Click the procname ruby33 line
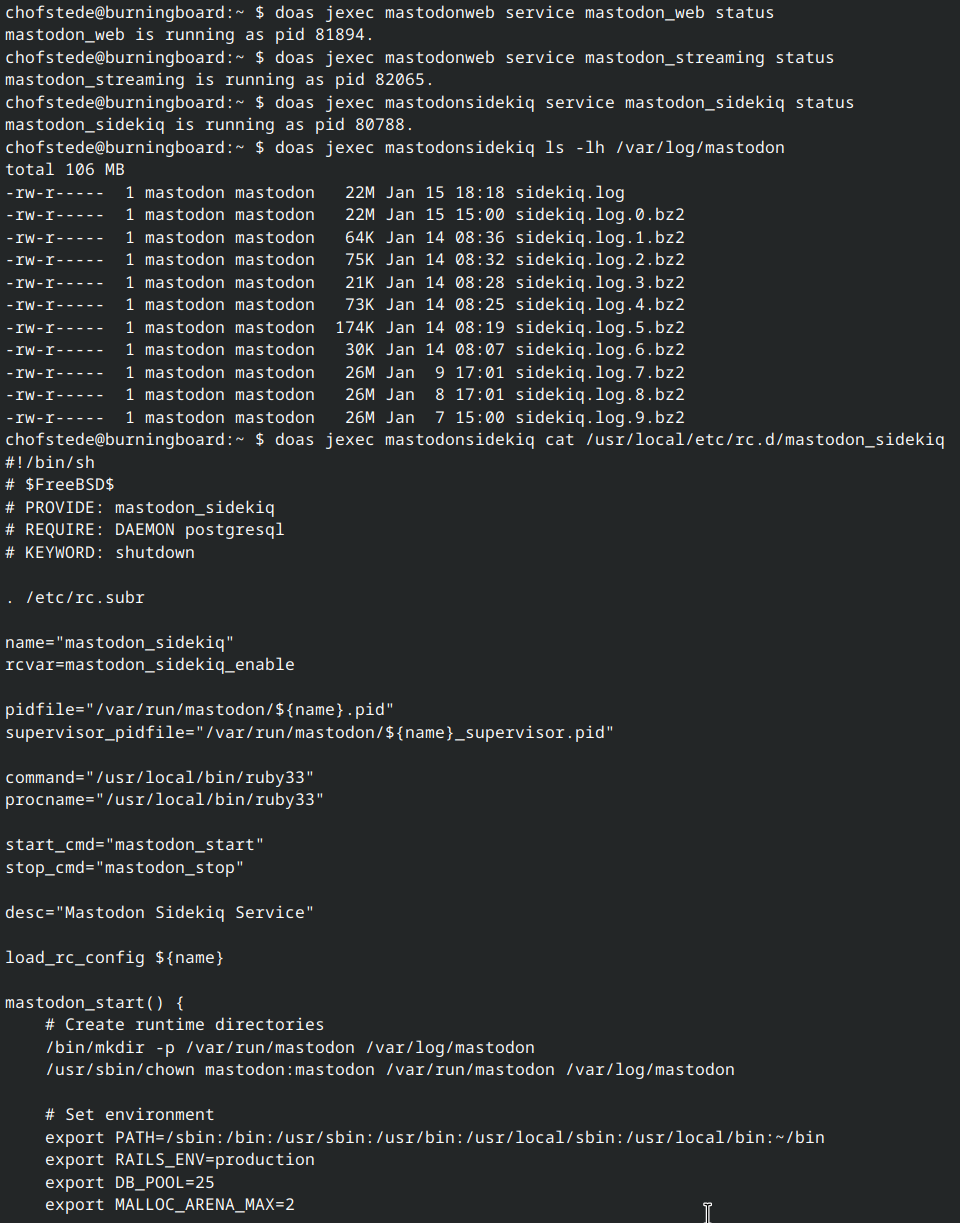Screen dimensions: 960x1223 [x=165, y=799]
